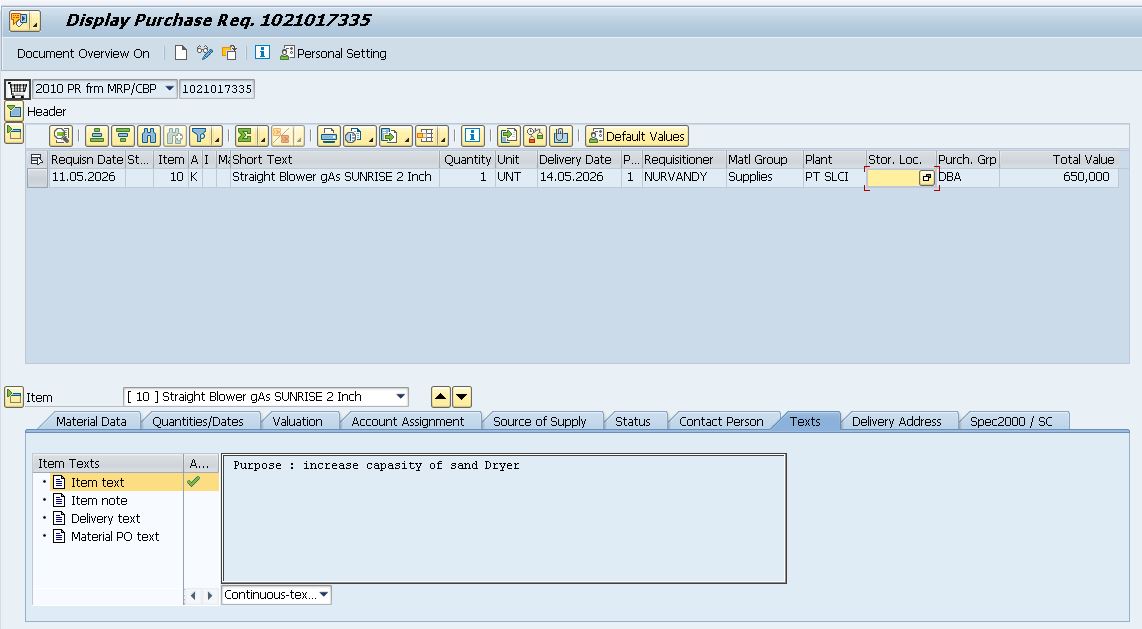Viewport: 1142px width, 629px height.
Task: Open the 2010 PR frm MRP/CBP dropdown
Action: [x=169, y=89]
